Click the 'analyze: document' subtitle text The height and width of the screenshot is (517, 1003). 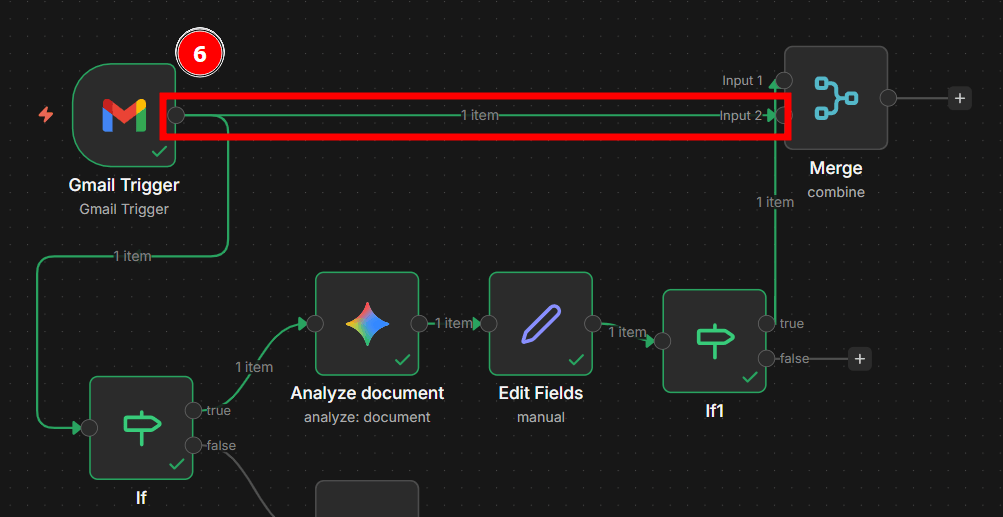tap(367, 417)
